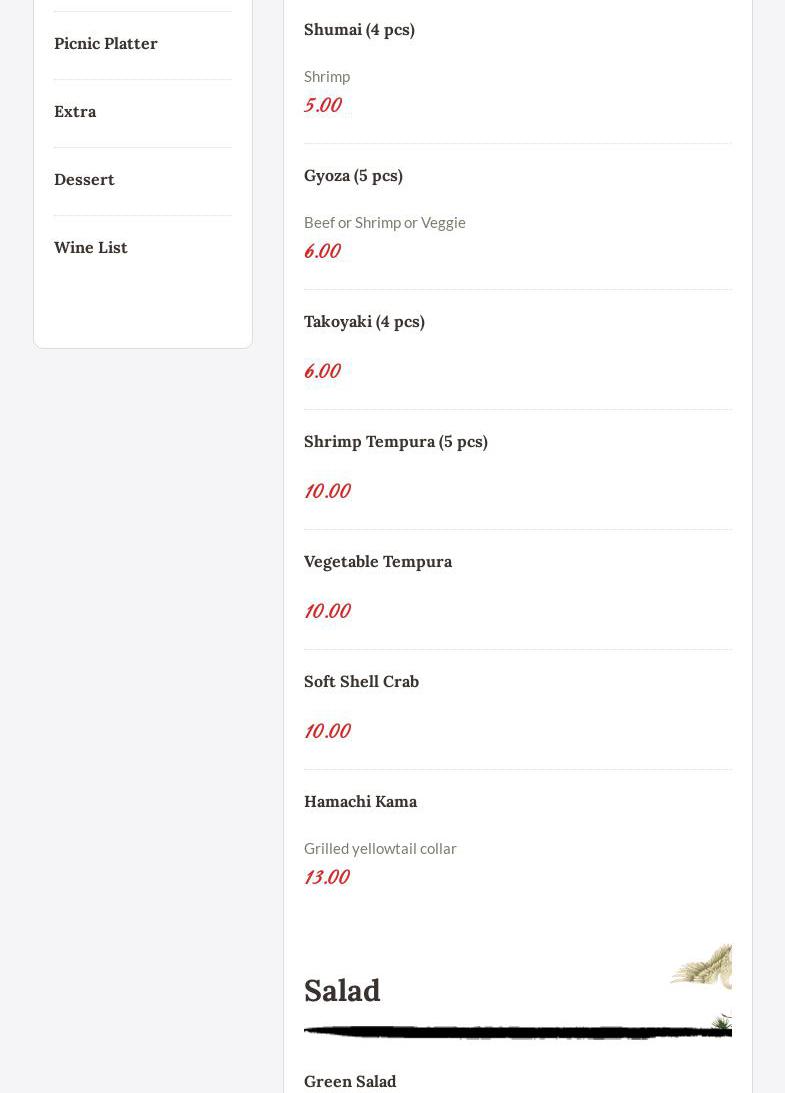Select the Gyoza (5 pcs) menu item
Image resolution: width=785 pixels, height=1093 pixels.
(x=353, y=176)
